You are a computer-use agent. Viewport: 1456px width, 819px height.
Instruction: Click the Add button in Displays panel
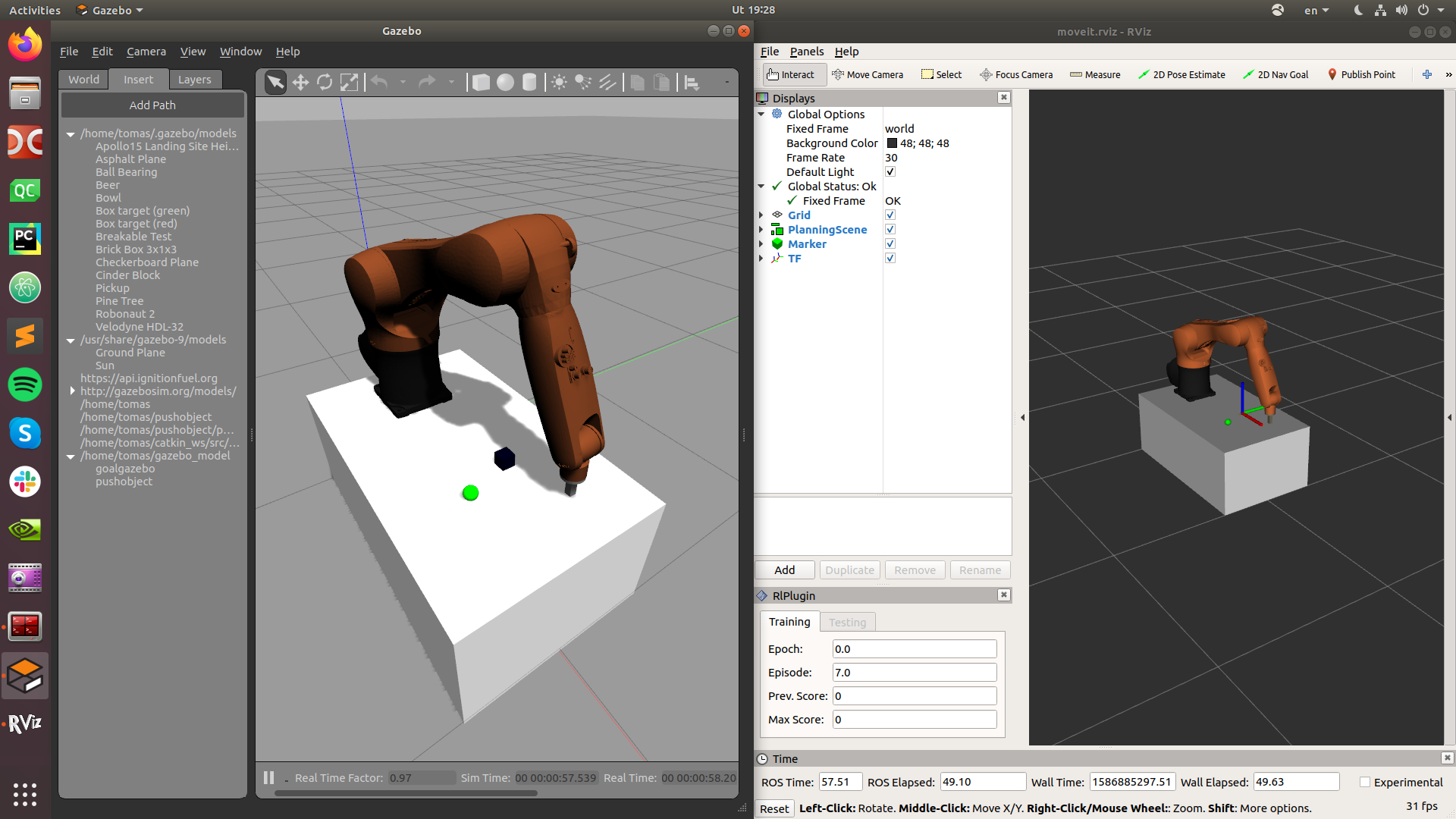(784, 569)
